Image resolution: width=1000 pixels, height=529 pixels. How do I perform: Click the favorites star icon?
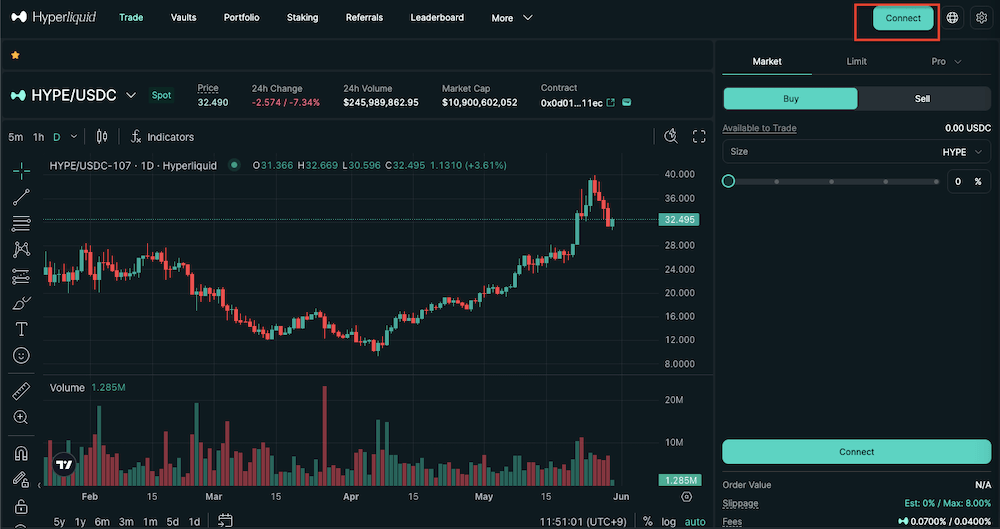[x=15, y=56]
